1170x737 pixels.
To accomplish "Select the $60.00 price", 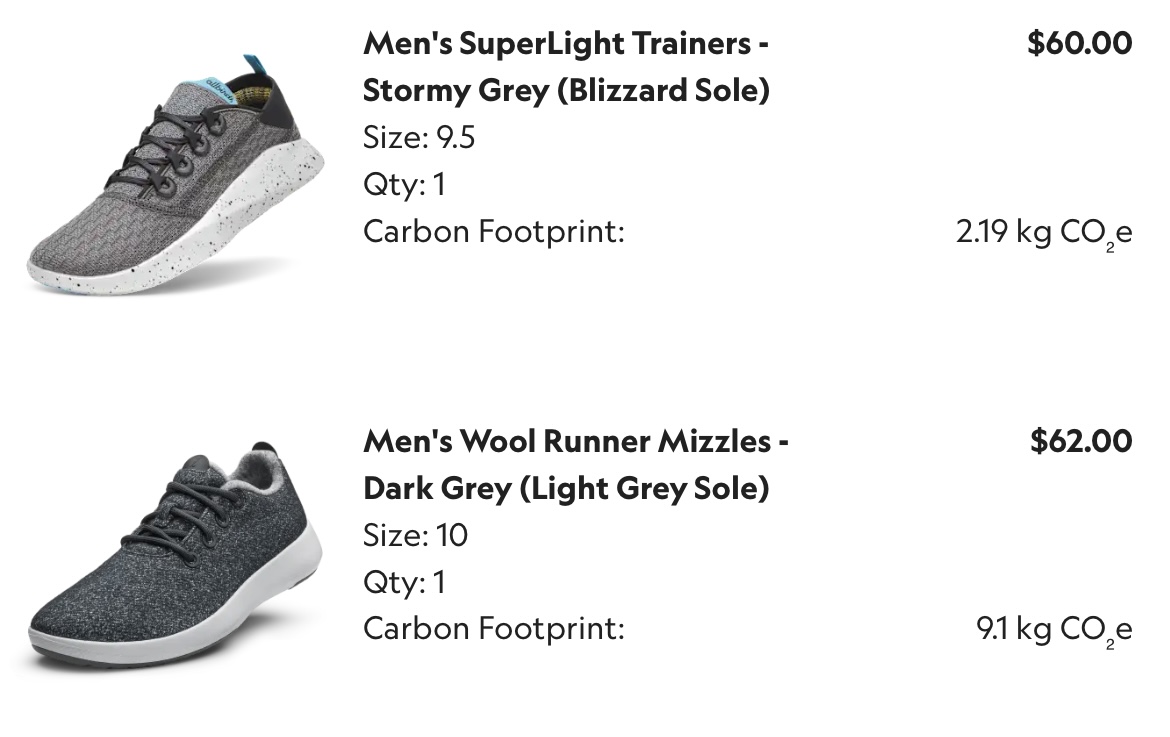I will tap(1079, 43).
